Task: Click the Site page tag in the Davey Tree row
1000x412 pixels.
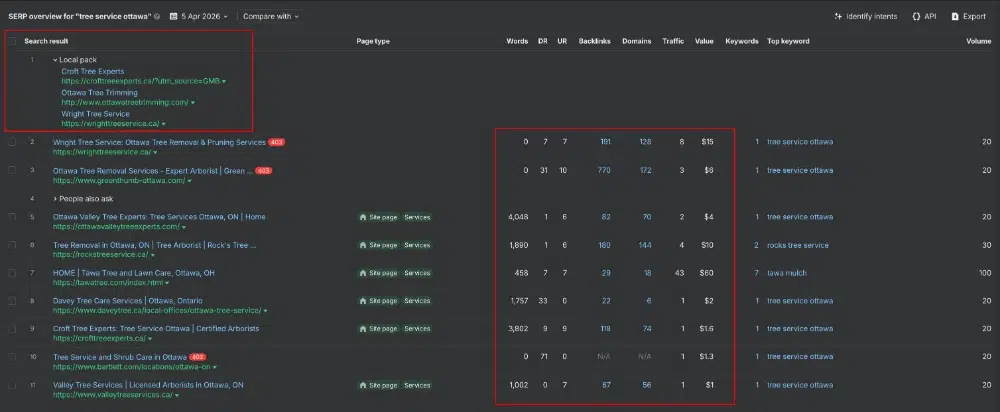Action: coord(378,301)
